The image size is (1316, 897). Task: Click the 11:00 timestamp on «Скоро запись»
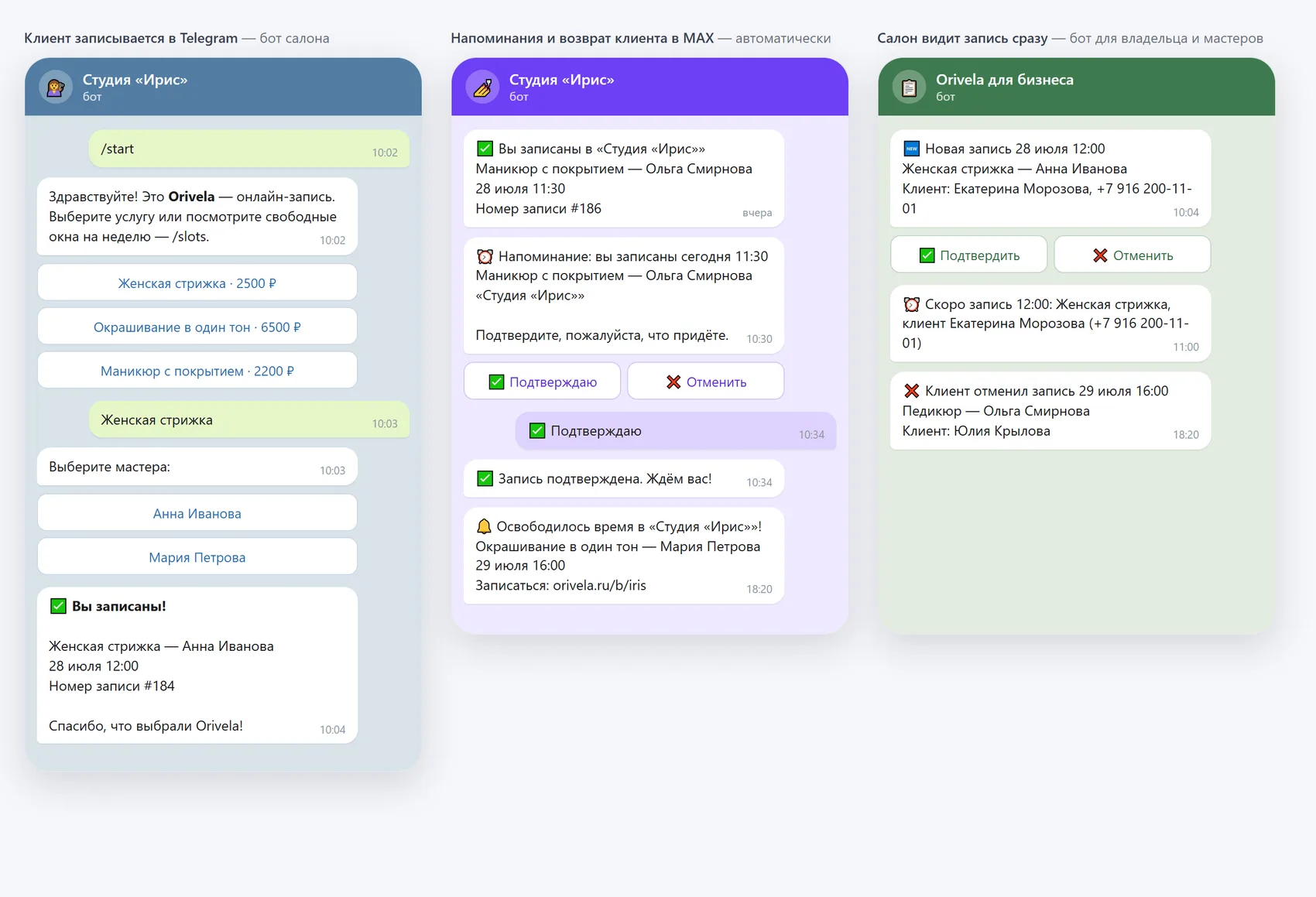[1186, 348]
